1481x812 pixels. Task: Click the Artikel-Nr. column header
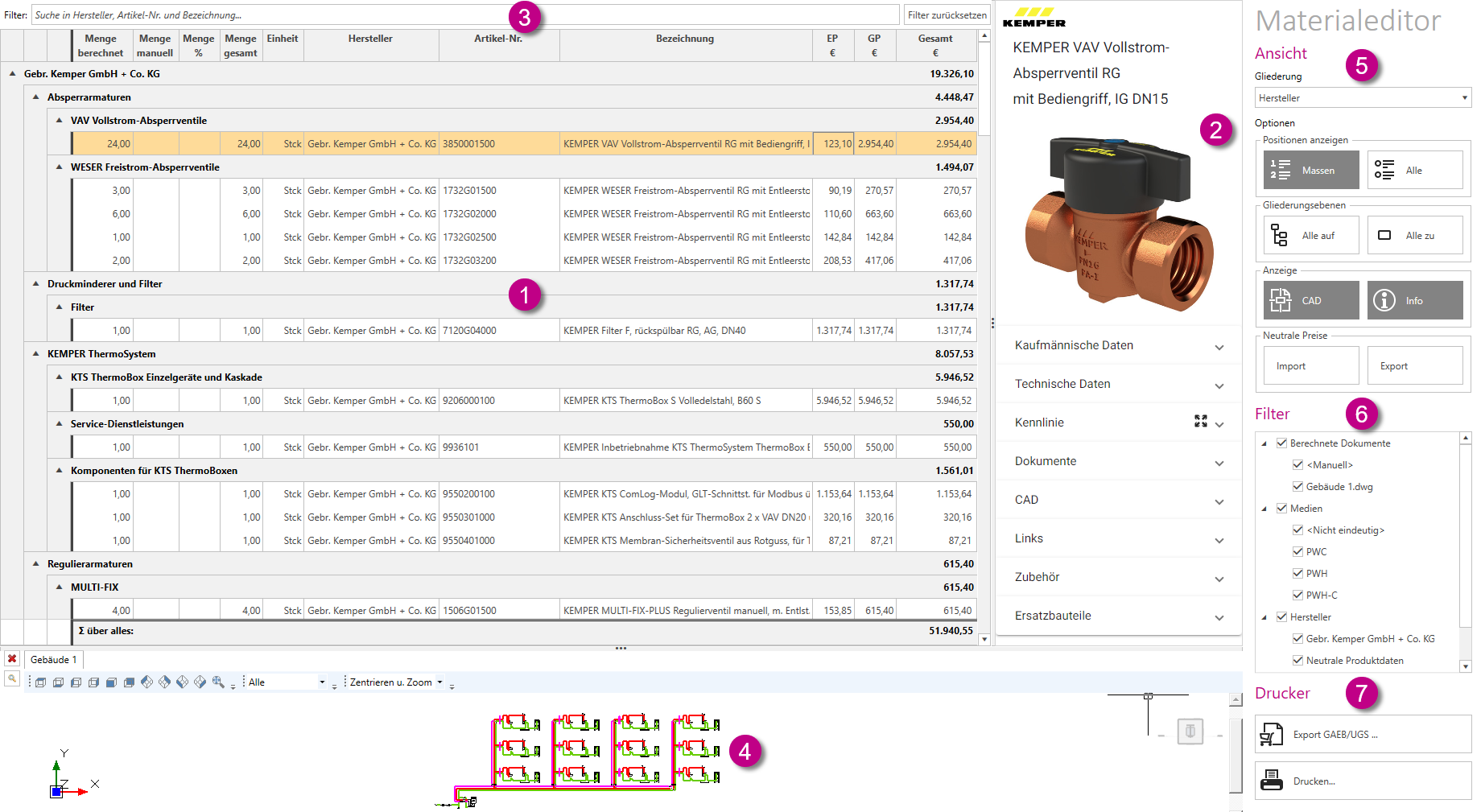coord(499,46)
